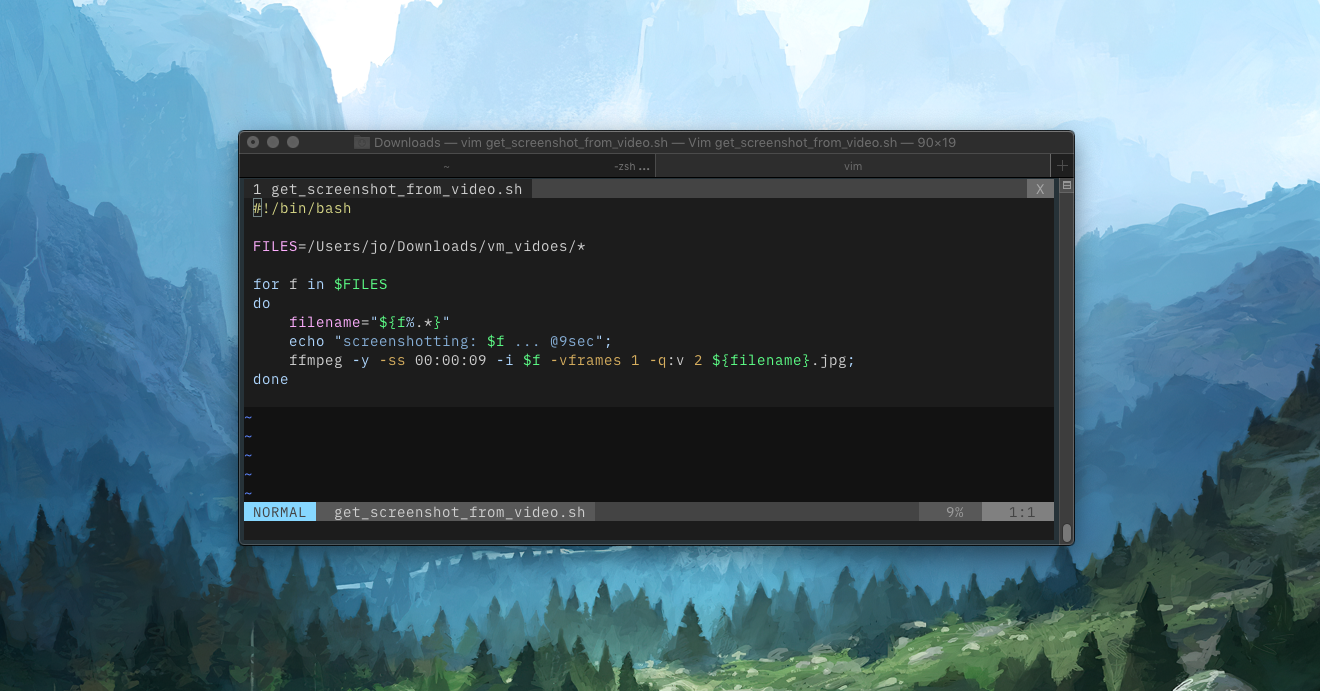Close the vim tab using X
Image resolution: width=1320 pixels, height=691 pixels.
click(x=1040, y=189)
